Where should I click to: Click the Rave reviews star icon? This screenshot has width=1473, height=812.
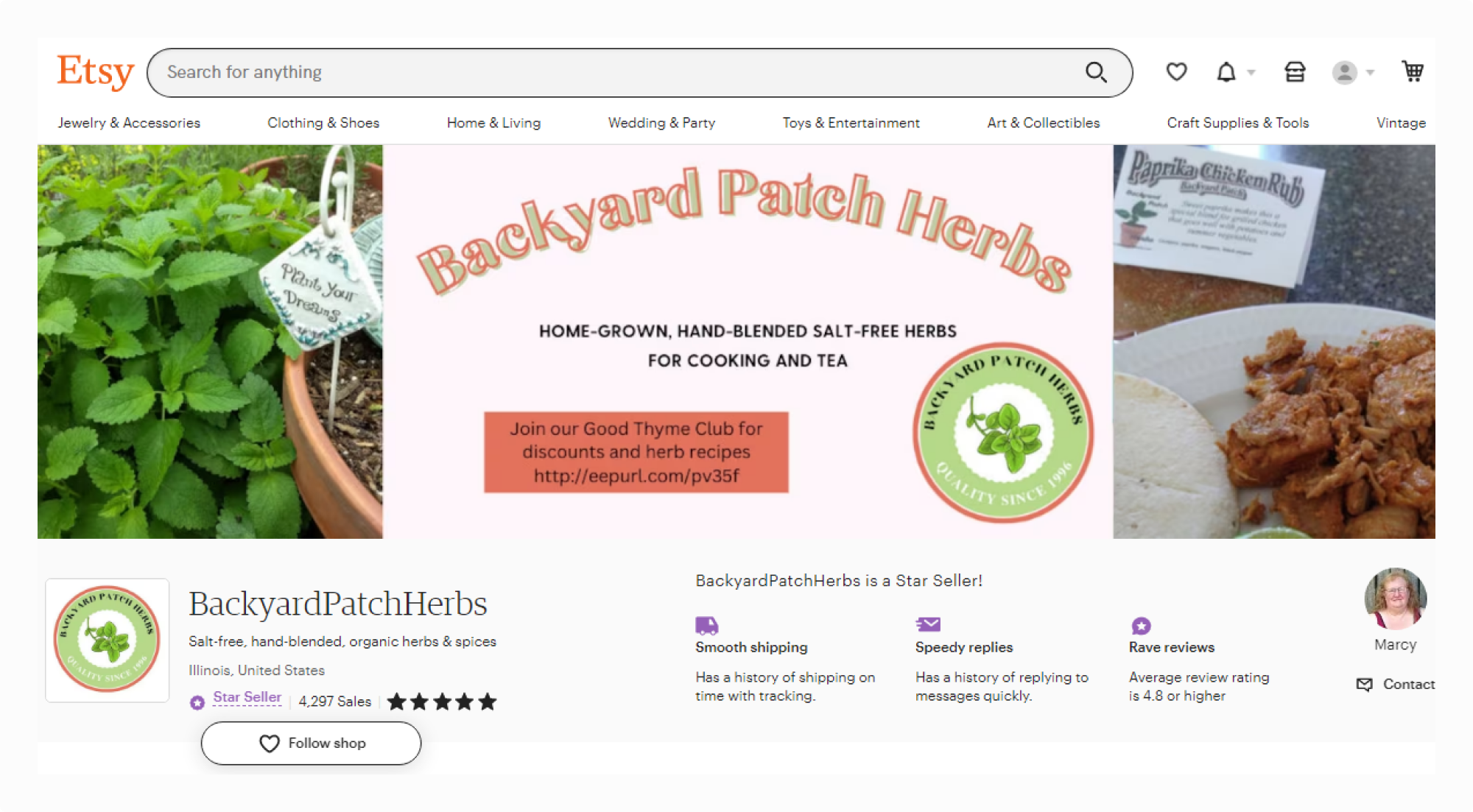(1141, 626)
